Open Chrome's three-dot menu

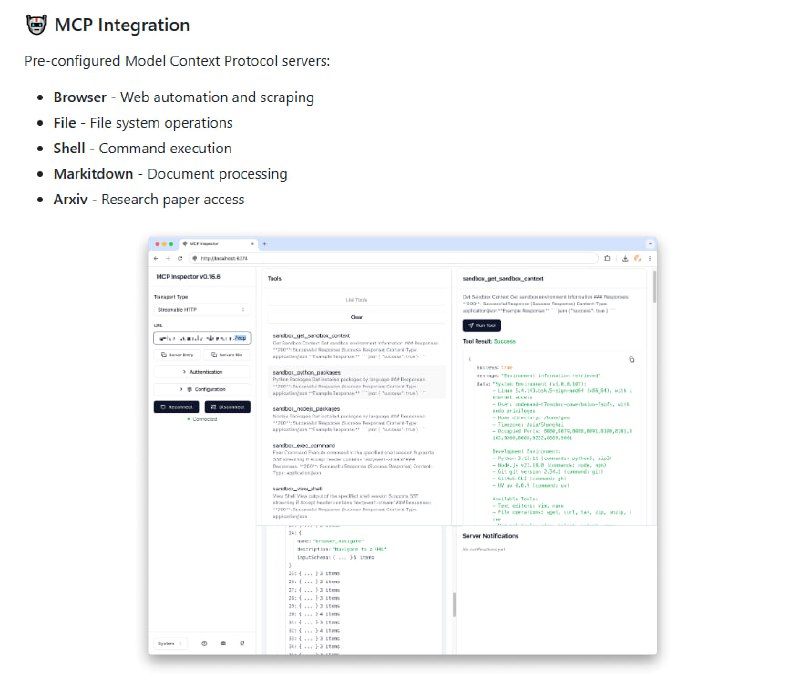pos(650,258)
